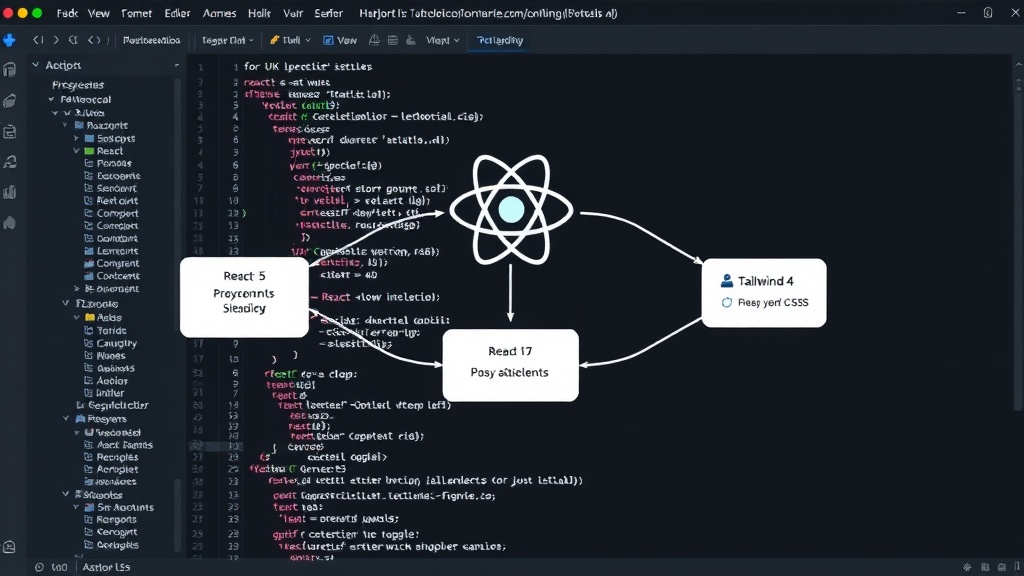
Task: Select the Rengorts file in tree
Action: [110, 519]
